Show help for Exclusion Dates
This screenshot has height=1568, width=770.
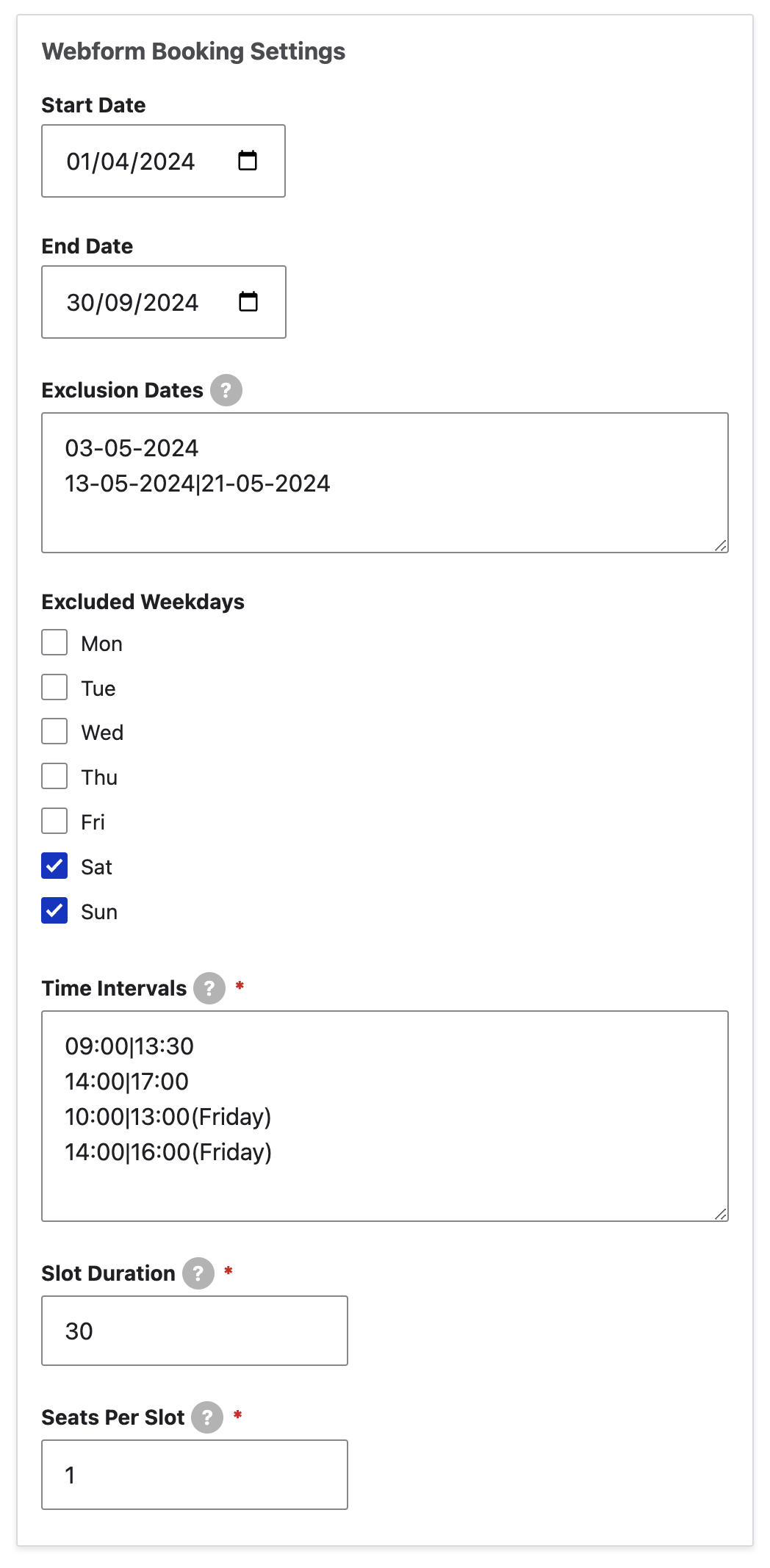click(x=226, y=390)
